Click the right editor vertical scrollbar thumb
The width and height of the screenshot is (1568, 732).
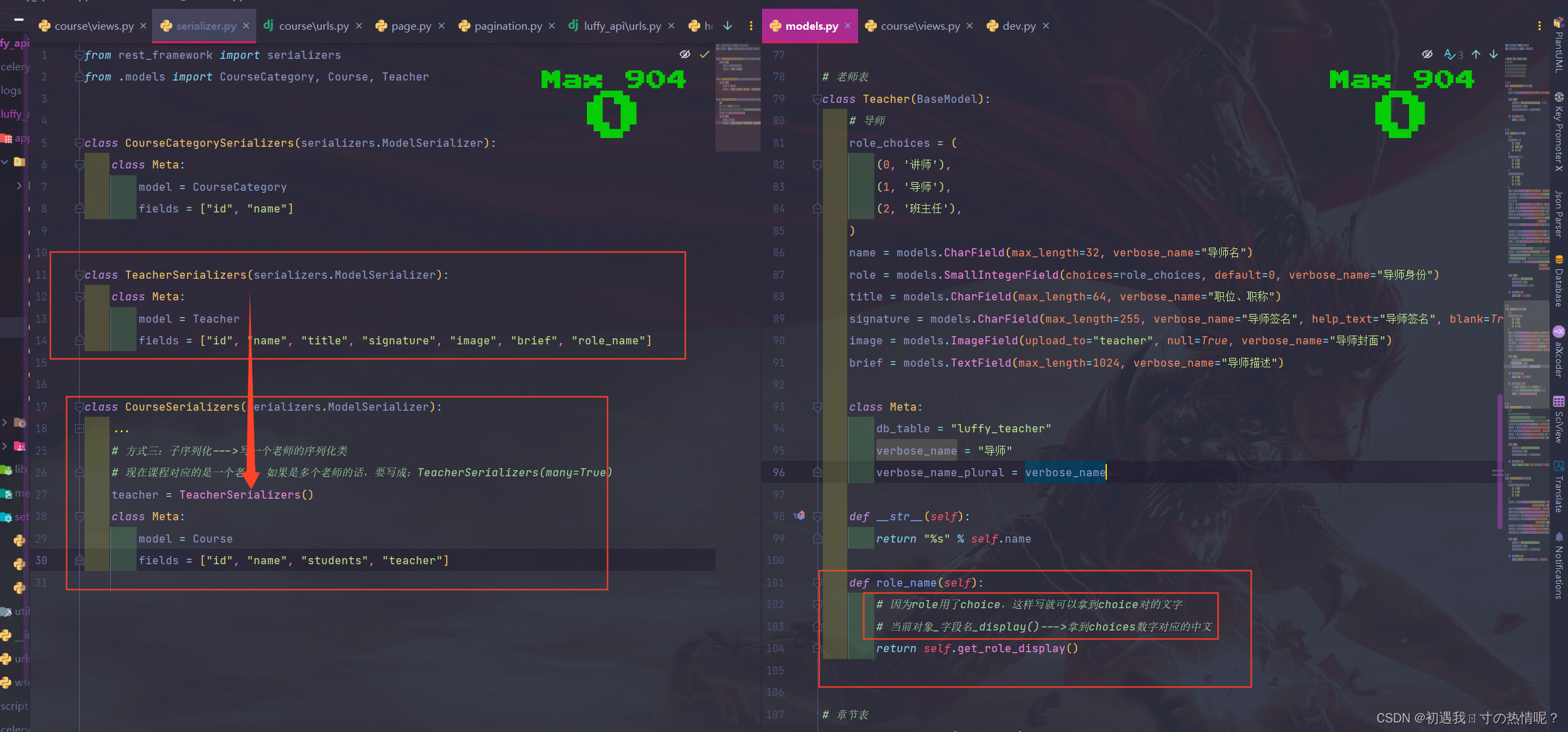click(x=1500, y=460)
